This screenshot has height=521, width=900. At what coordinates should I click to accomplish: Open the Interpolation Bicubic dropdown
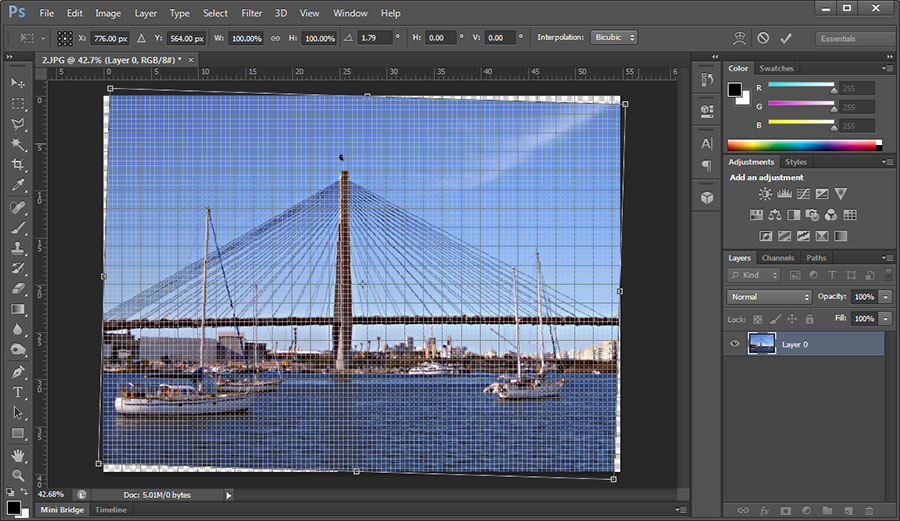pyautogui.click(x=613, y=38)
